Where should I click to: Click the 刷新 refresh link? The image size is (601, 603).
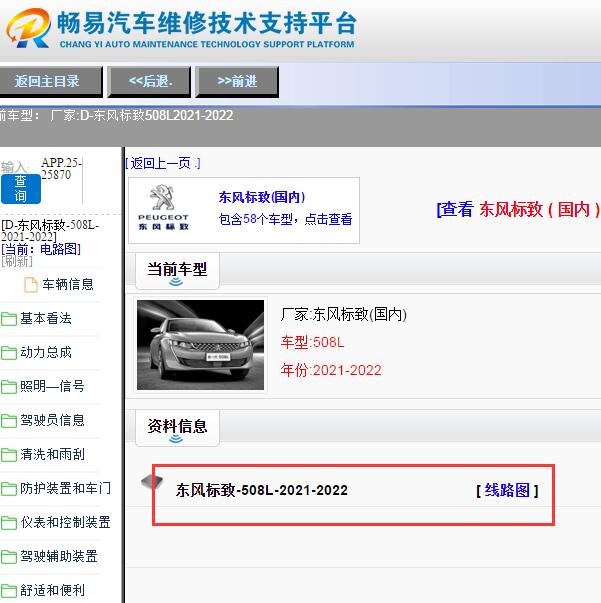click(x=17, y=262)
